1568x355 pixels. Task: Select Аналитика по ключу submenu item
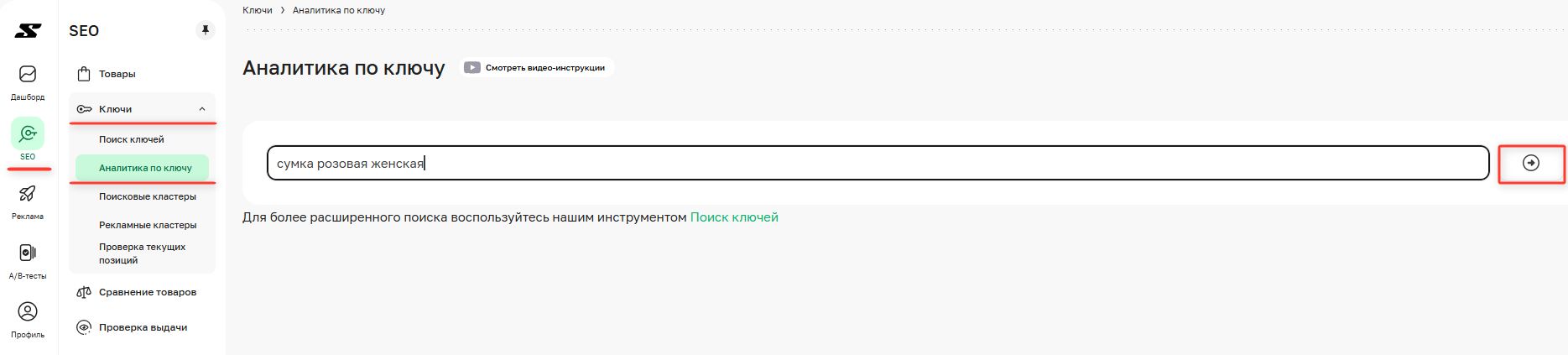pyautogui.click(x=142, y=168)
